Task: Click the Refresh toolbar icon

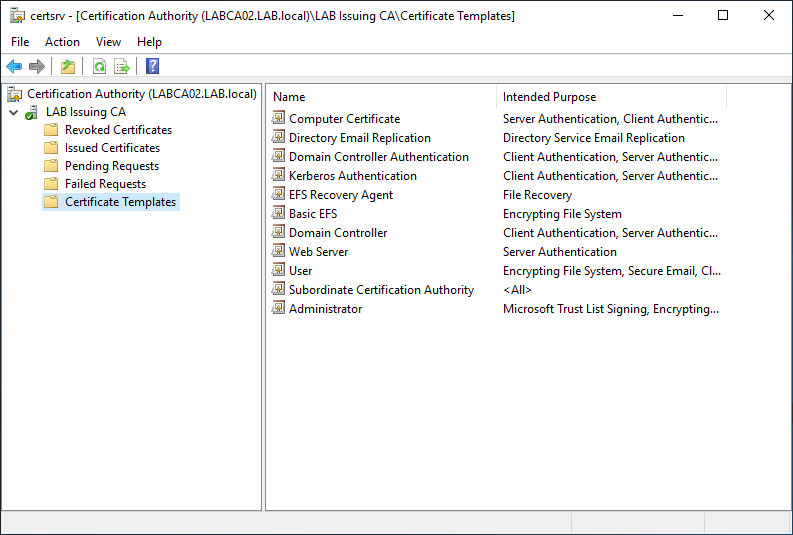Action: click(99, 66)
